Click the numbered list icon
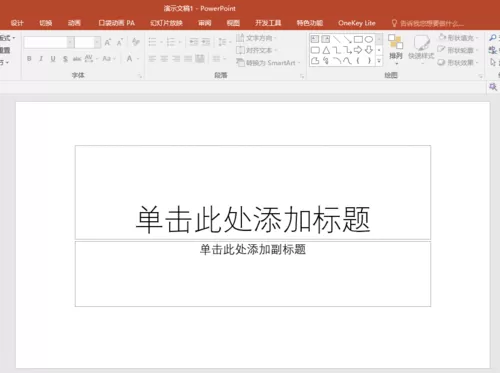Image resolution: width=500 pixels, height=373 pixels. pyautogui.click(x=171, y=42)
